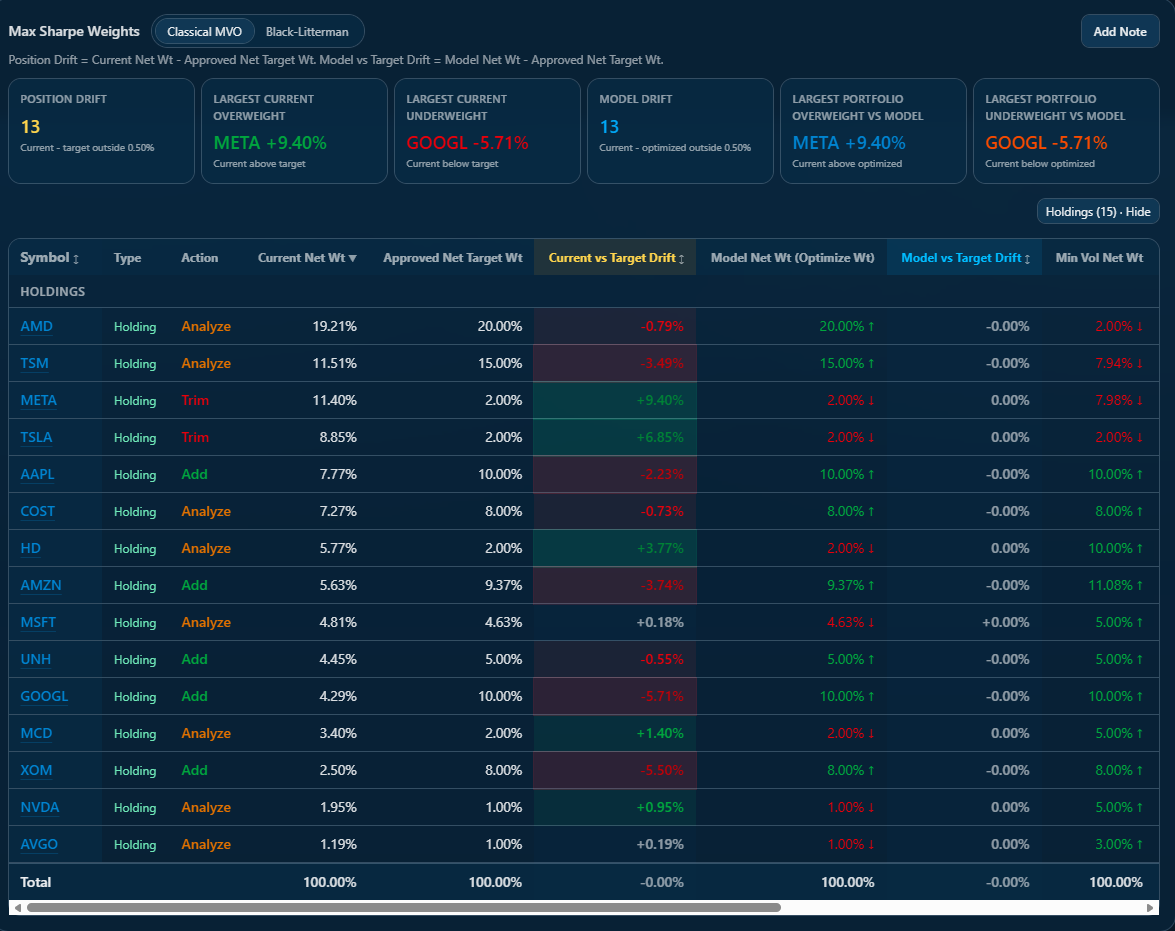Viewport: 1175px width, 931px height.
Task: Open the AMZN symbol link
Action: [40, 585]
